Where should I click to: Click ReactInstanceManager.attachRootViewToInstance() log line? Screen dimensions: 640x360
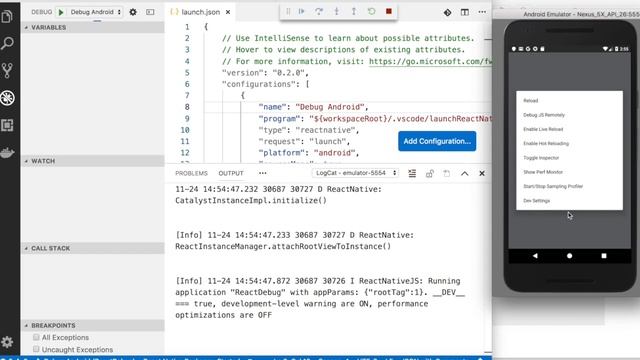(283, 247)
